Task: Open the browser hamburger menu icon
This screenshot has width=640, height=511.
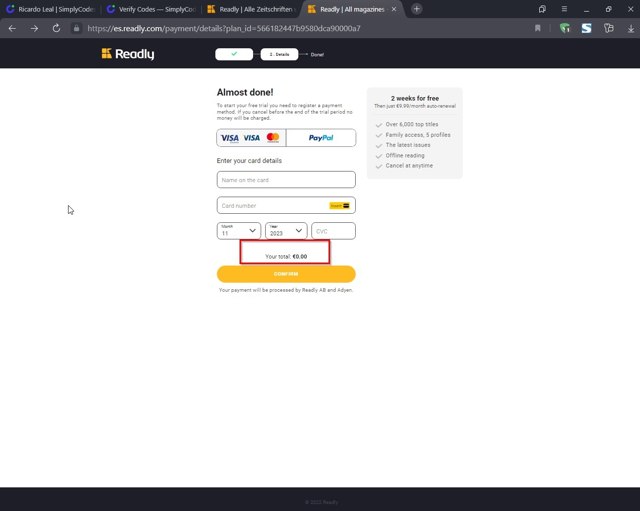Action: [564, 9]
